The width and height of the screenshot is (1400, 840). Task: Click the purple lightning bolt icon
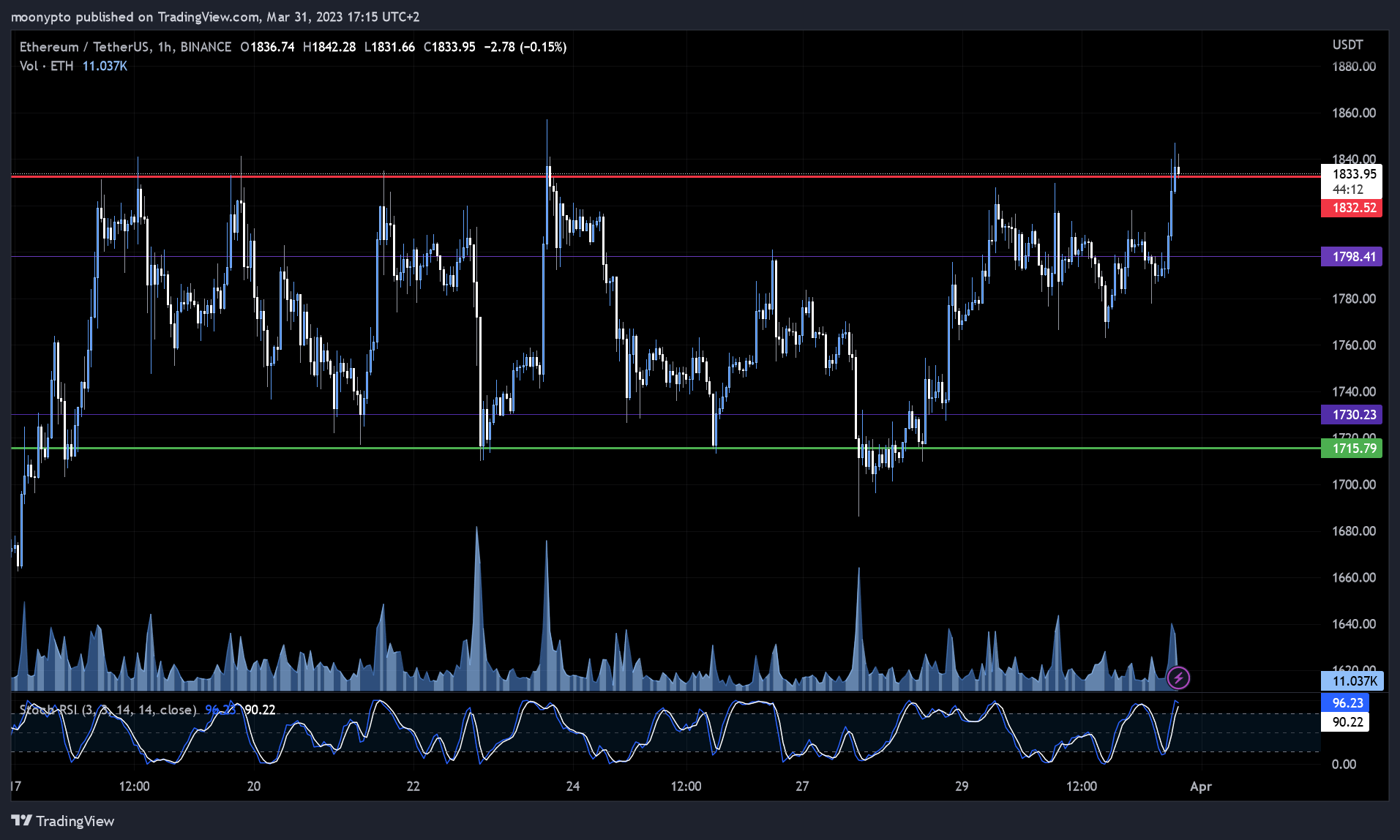pyautogui.click(x=1178, y=678)
